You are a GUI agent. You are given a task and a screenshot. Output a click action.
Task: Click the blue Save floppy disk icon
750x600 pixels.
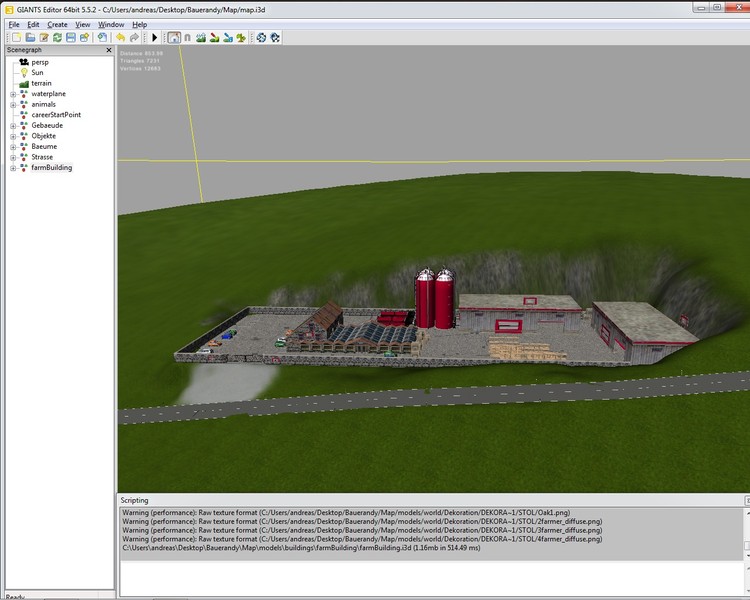pos(71,37)
